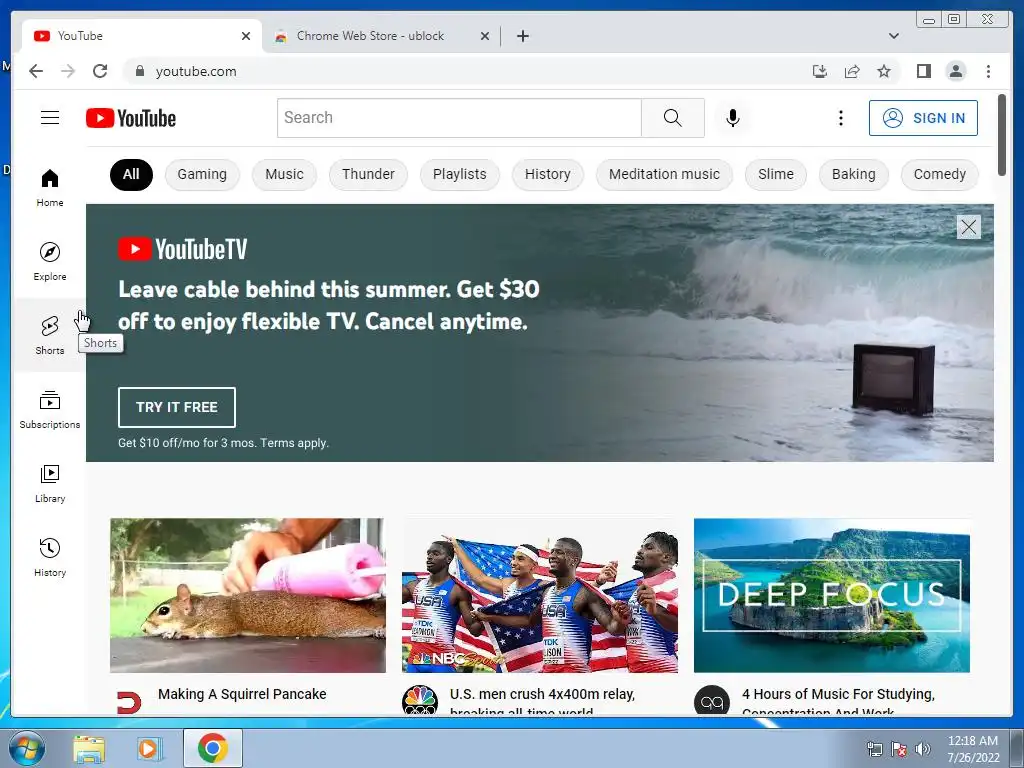Screen dimensions: 1024x768
Task: Click the YouTube logo
Action: (x=131, y=118)
